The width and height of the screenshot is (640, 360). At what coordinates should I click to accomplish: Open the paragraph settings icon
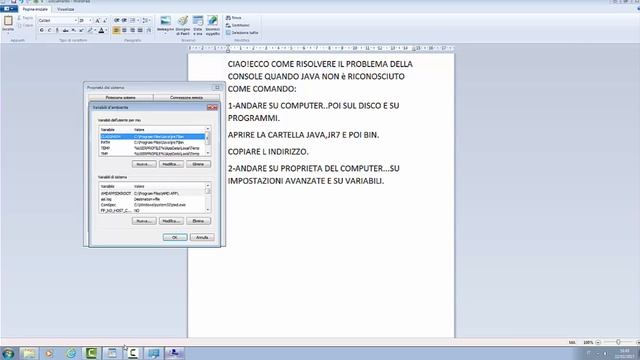pos(149,30)
